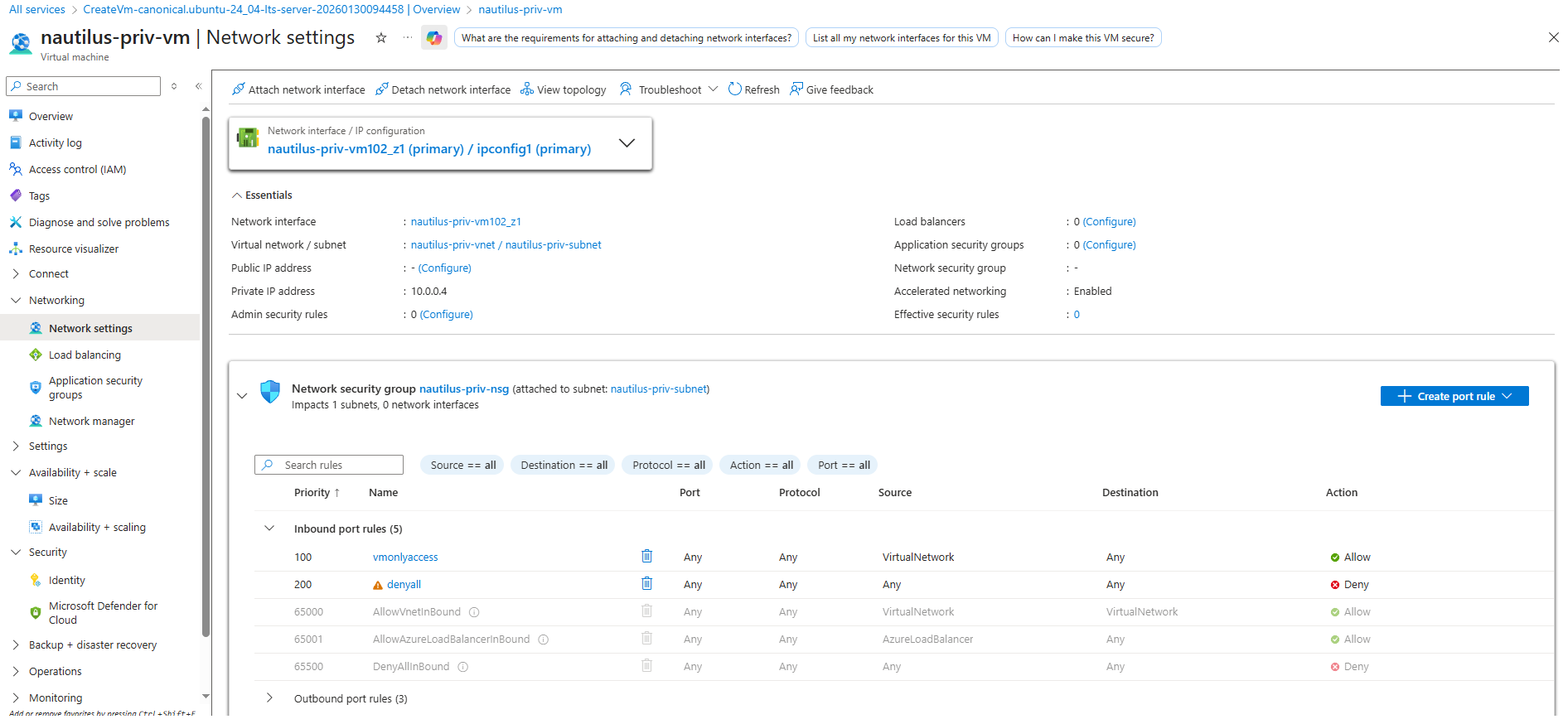Expand the Outbound port rules group
The image size is (1568, 724).
coord(269,698)
